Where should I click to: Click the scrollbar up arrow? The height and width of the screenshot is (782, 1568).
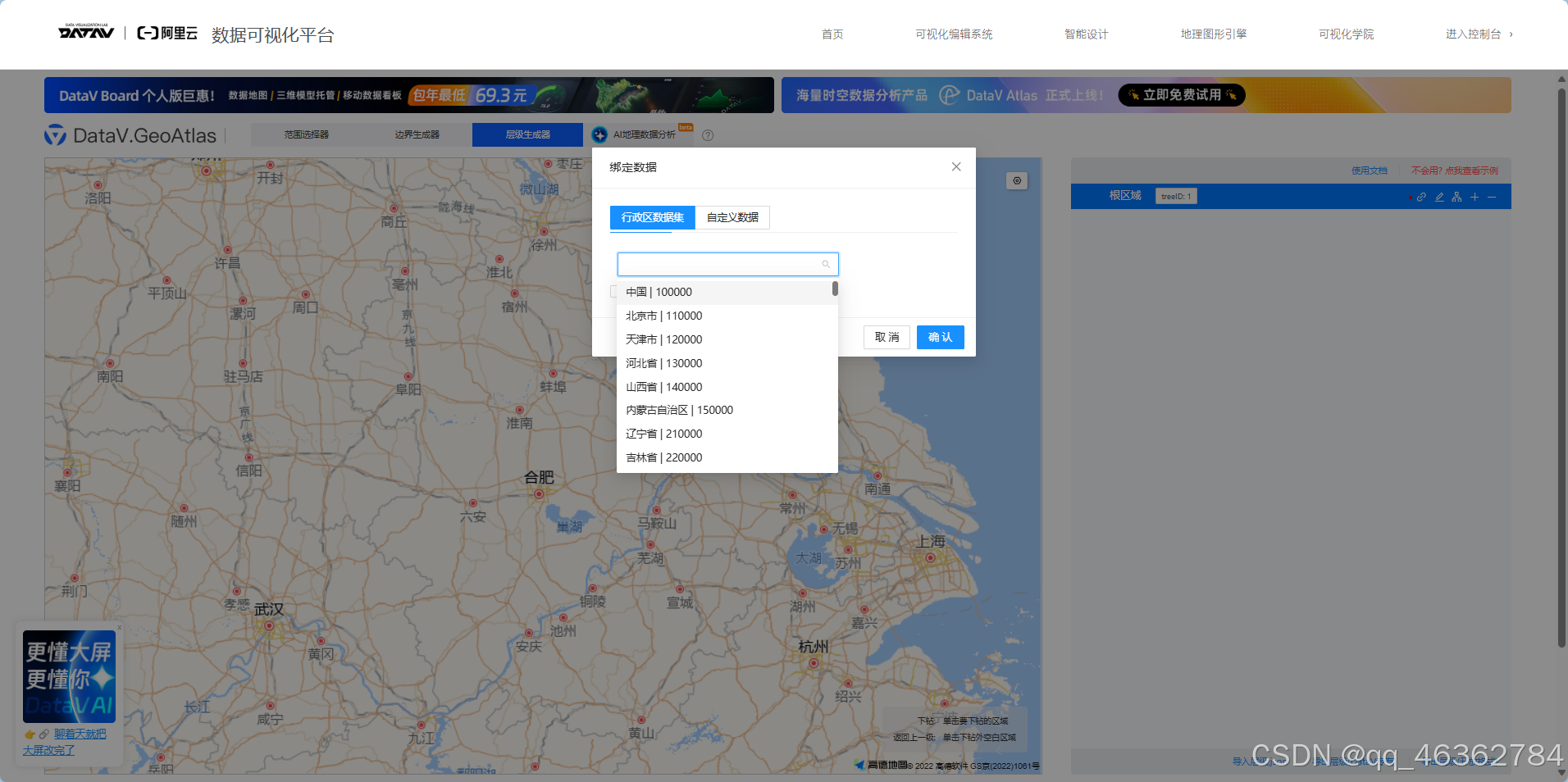click(x=1561, y=79)
